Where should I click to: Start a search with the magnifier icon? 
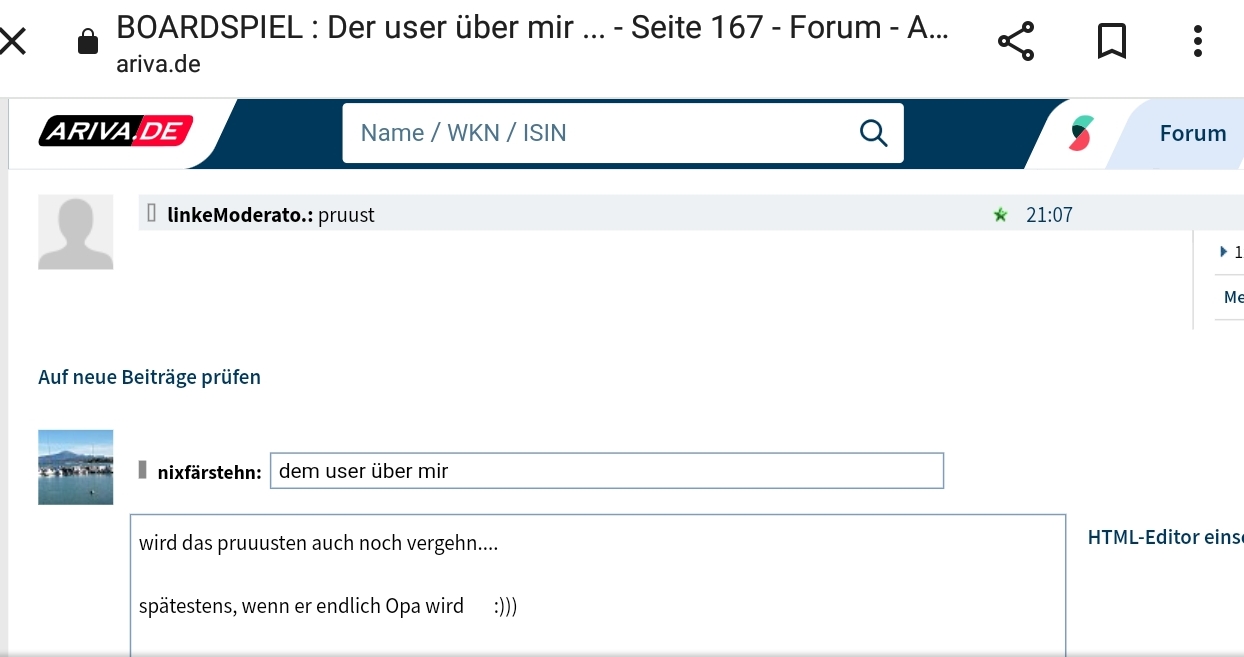pyautogui.click(x=873, y=132)
